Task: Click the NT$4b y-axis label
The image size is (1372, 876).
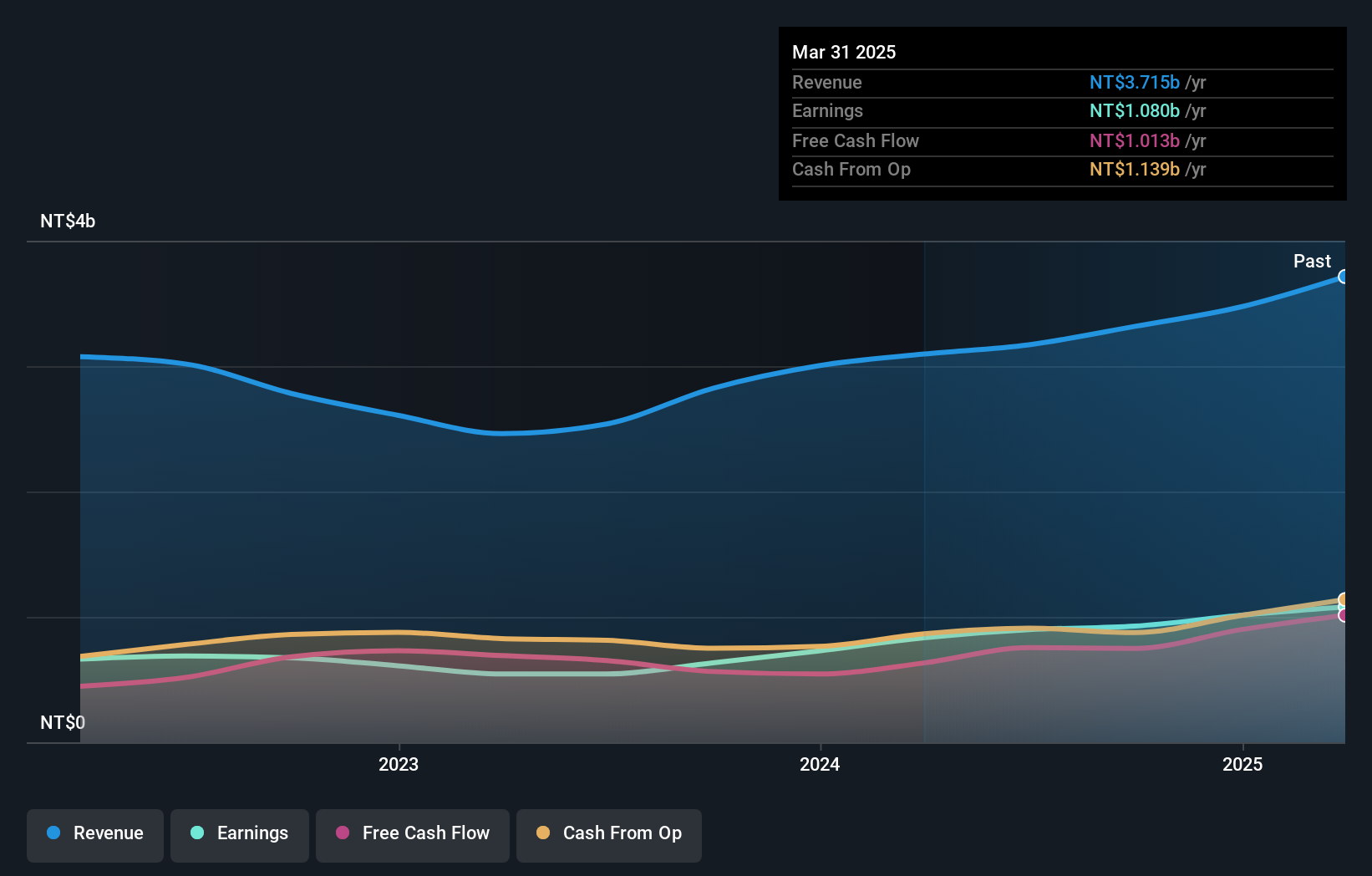Action: tap(68, 221)
